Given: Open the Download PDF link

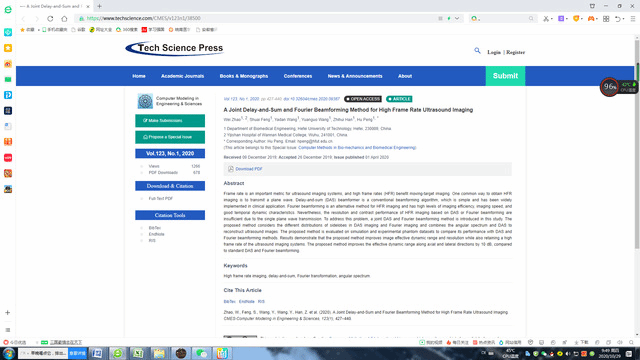Looking at the screenshot, I should pos(249,169).
